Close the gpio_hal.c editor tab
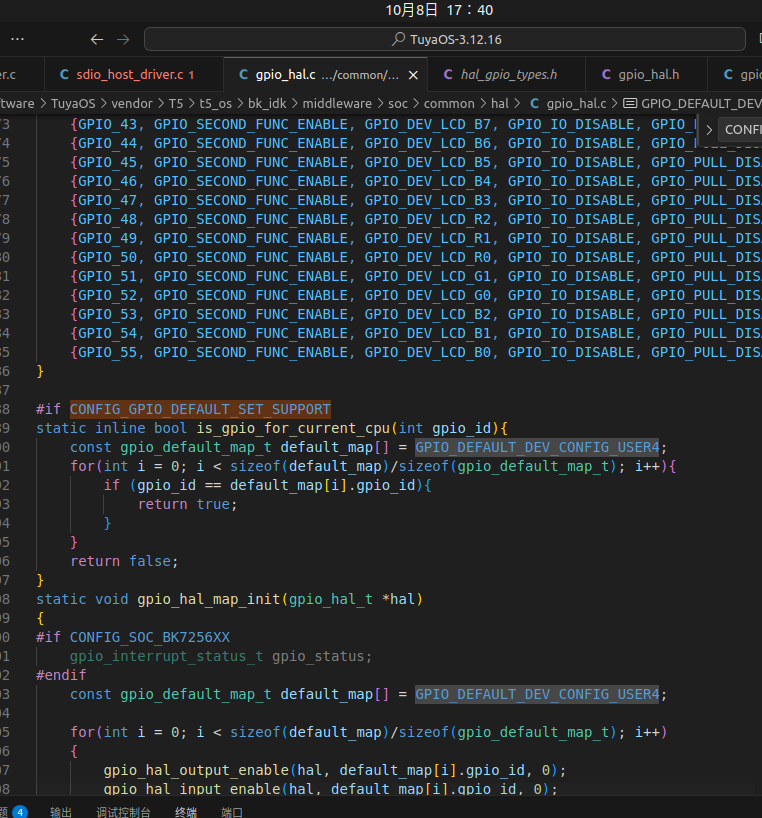 [x=413, y=75]
